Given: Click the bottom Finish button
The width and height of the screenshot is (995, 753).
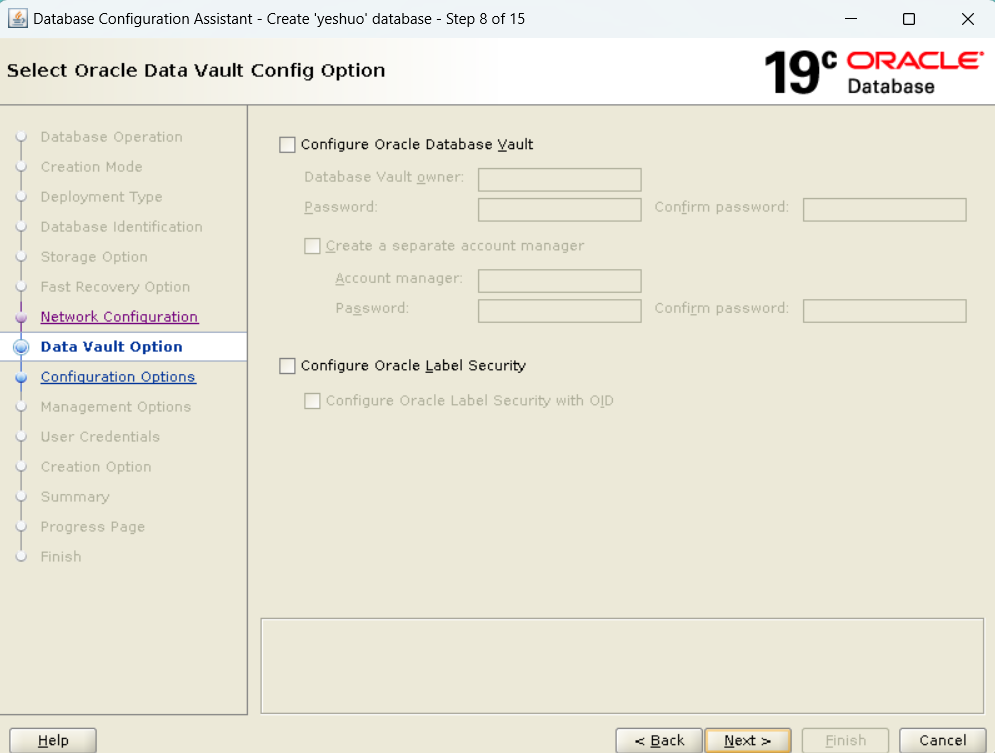Looking at the screenshot, I should (845, 740).
